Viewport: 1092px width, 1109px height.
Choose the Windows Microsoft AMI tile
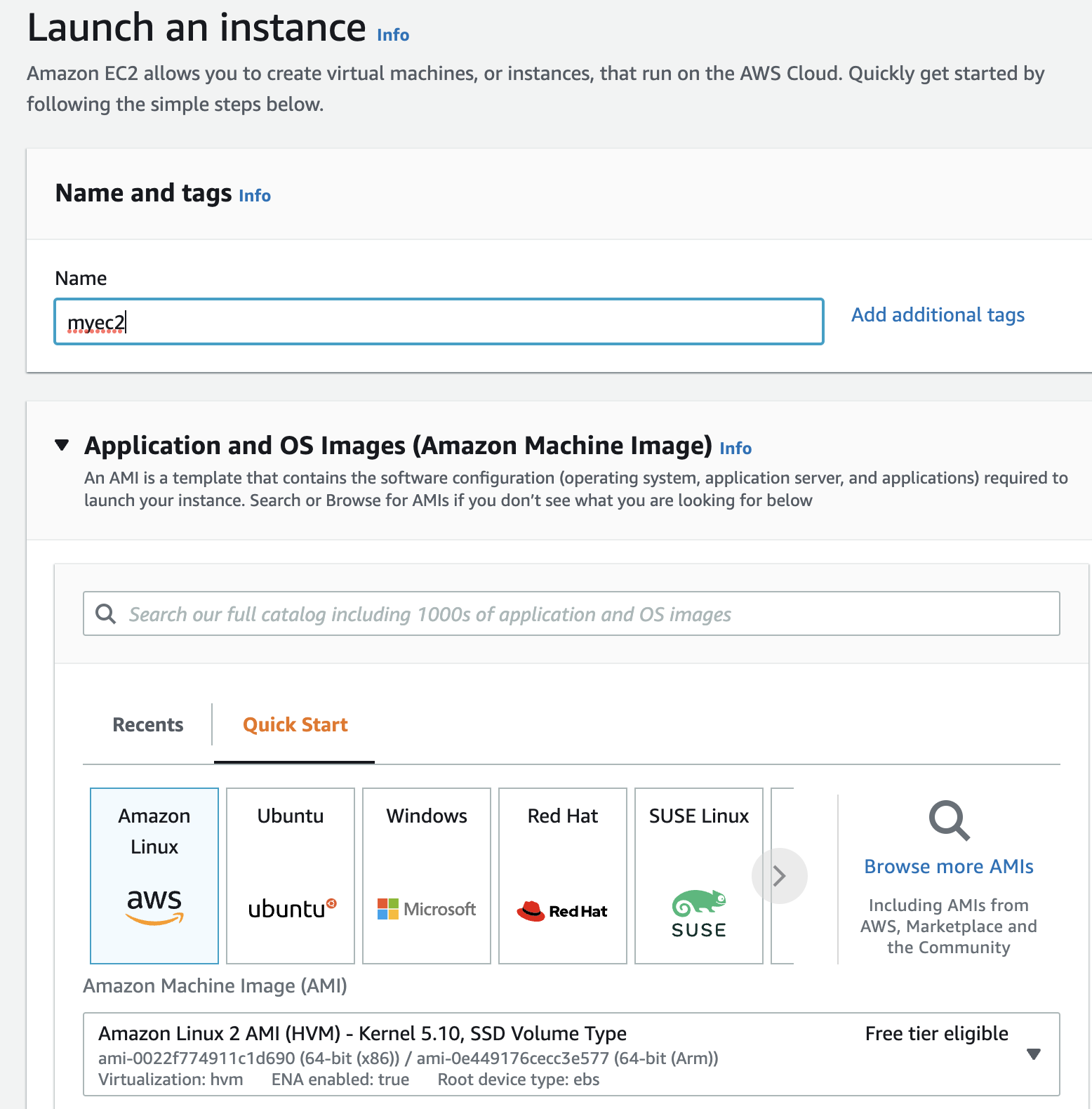[427, 875]
